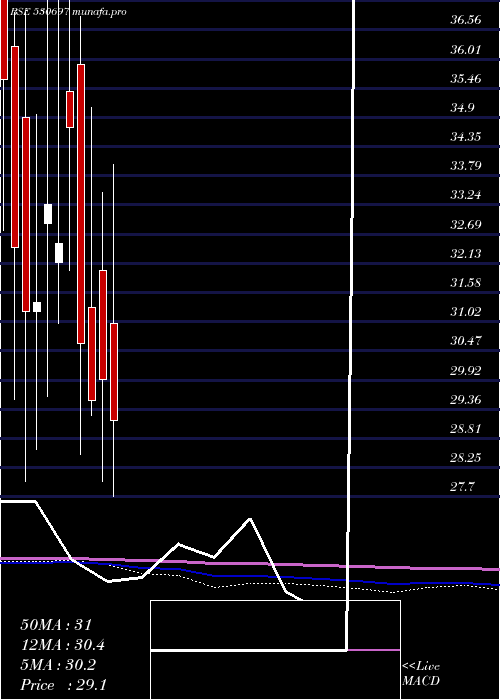The height and width of the screenshot is (700, 500).
Task: Click the 35.46 price axis label
Action: pos(465,79)
